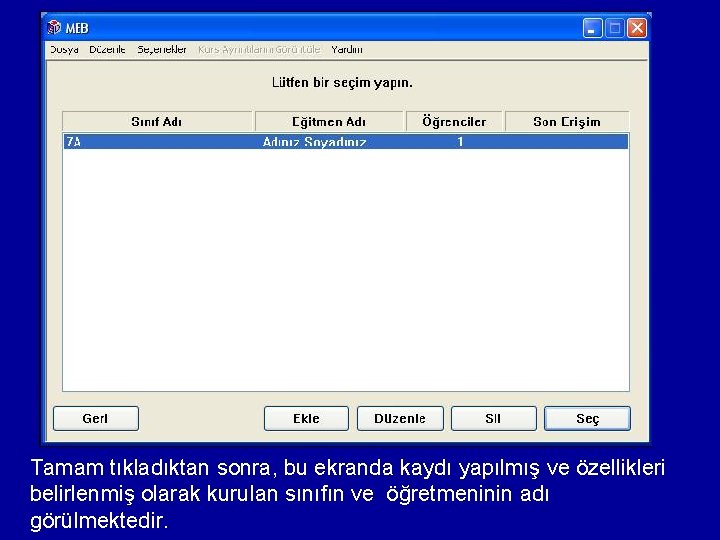Open the Seçenekler menu
Viewport: 720px width, 540px height.
162,50
